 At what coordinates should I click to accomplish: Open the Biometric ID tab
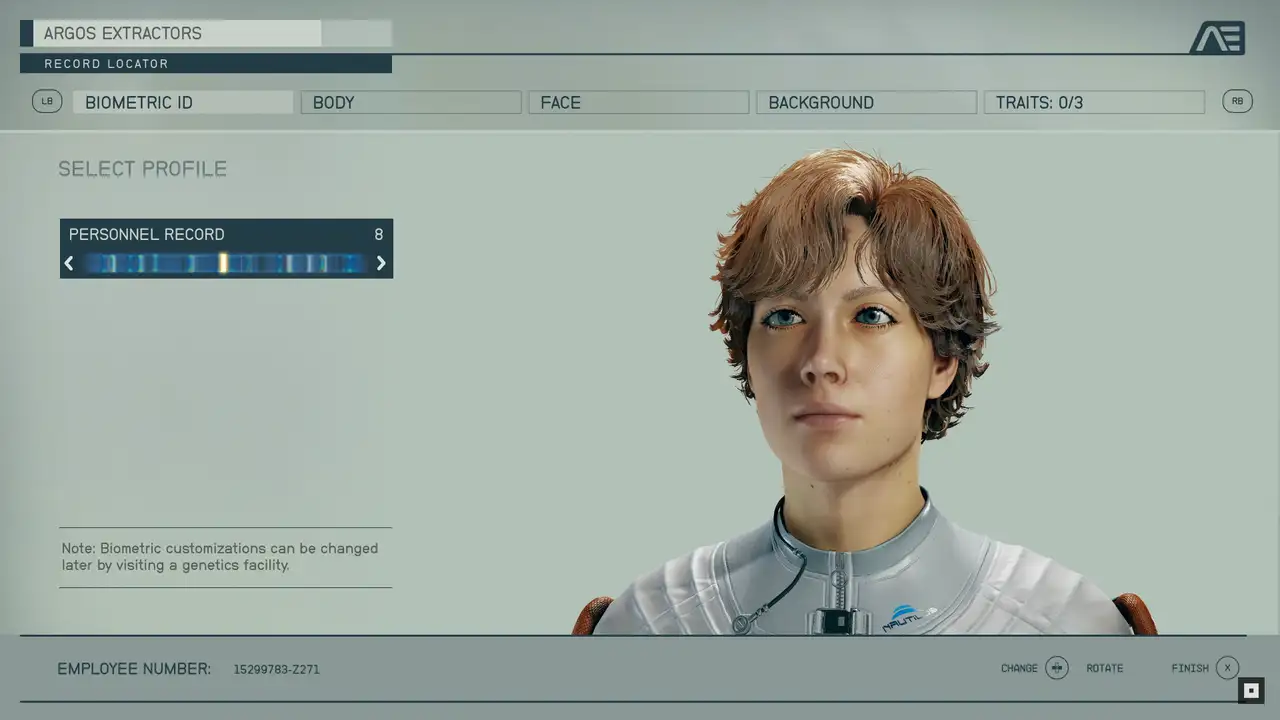tap(183, 102)
